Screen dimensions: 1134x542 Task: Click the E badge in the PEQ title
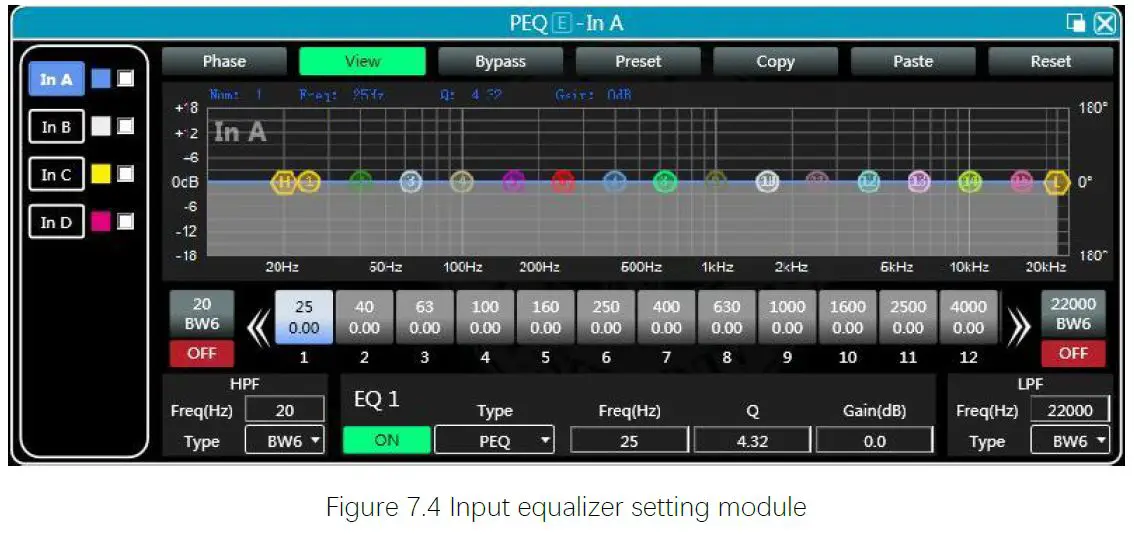tap(560, 24)
